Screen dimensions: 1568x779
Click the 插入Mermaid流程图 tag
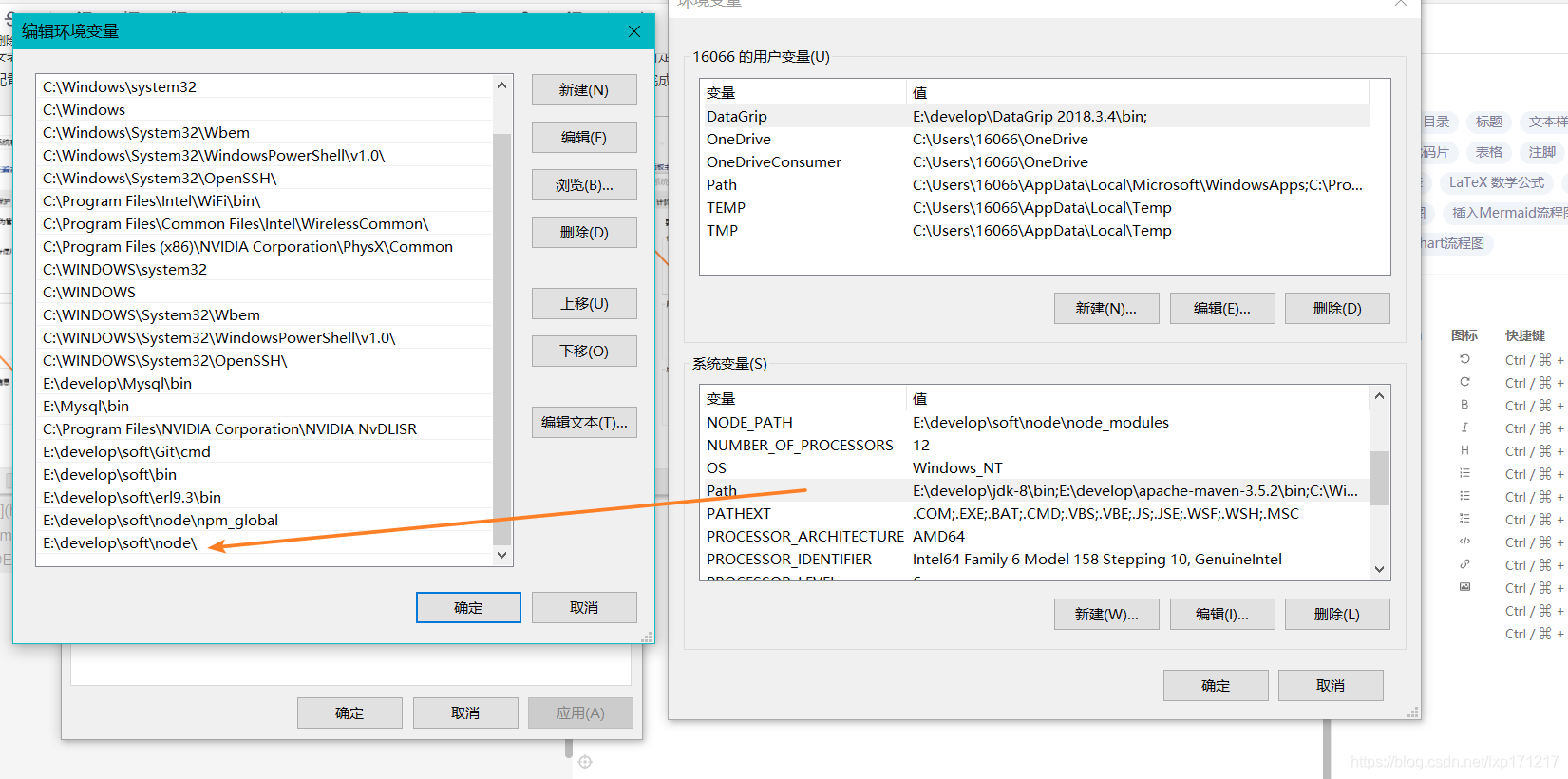tap(1507, 213)
